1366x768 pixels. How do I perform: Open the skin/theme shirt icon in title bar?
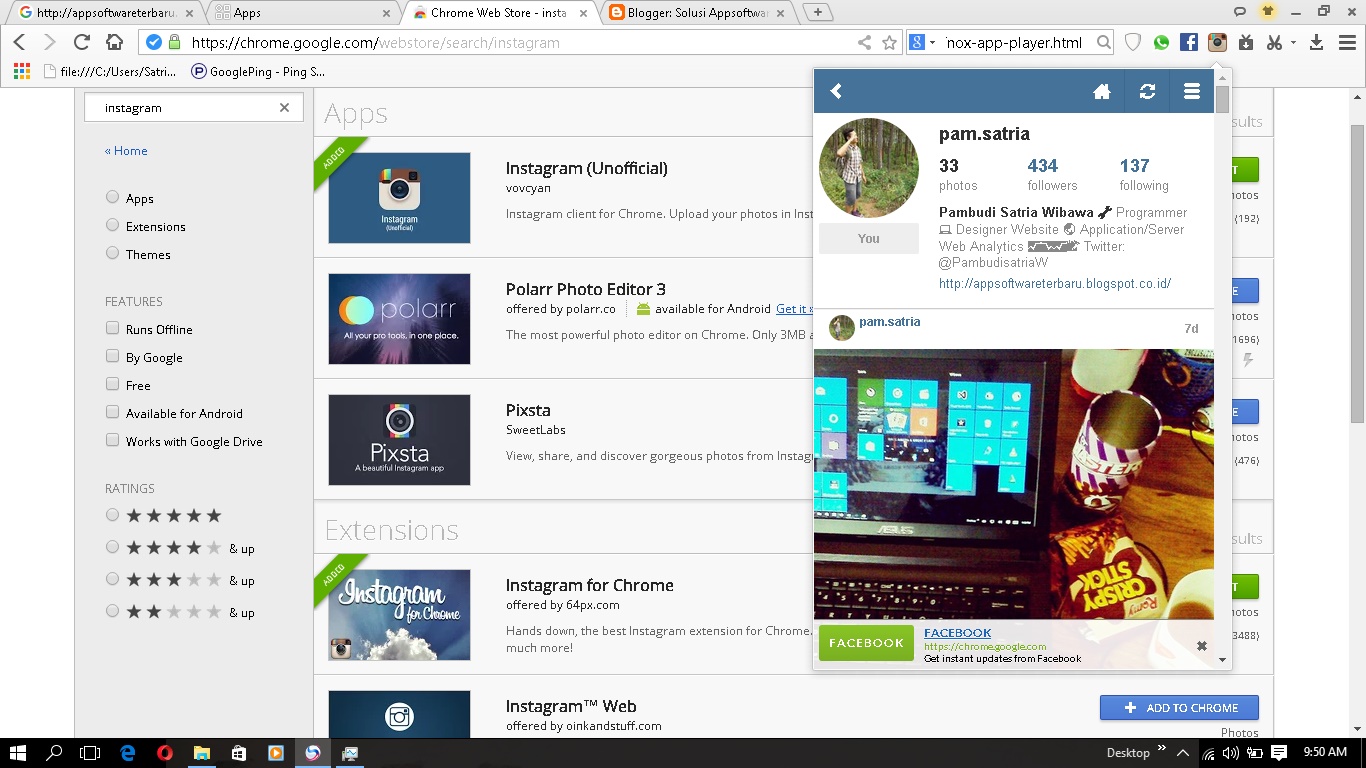tap(1268, 12)
